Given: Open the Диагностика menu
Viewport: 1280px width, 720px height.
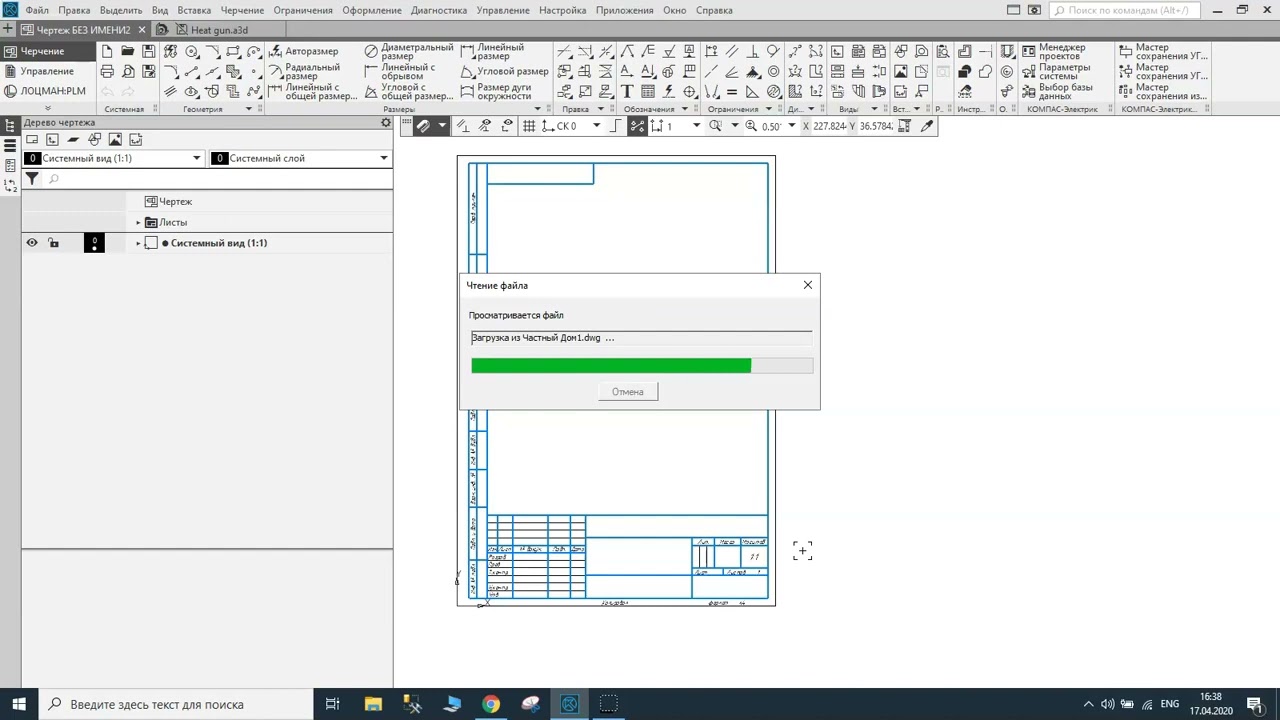Looking at the screenshot, I should click(x=439, y=10).
